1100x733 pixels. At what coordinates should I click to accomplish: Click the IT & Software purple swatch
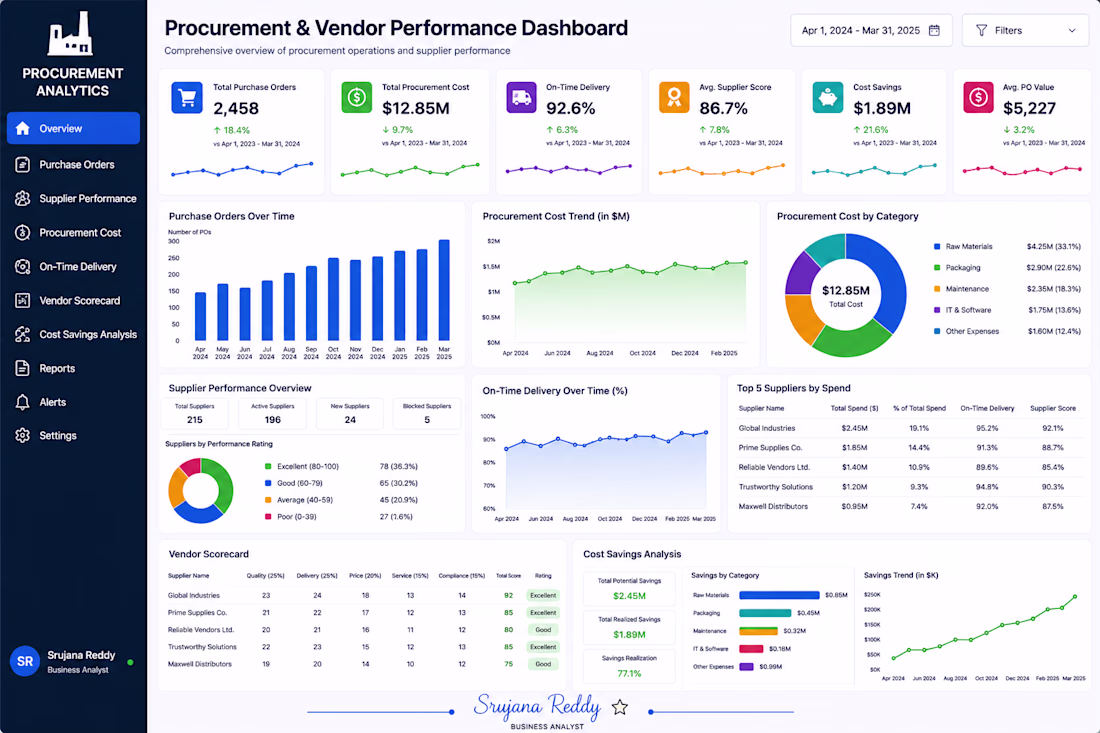(x=937, y=309)
